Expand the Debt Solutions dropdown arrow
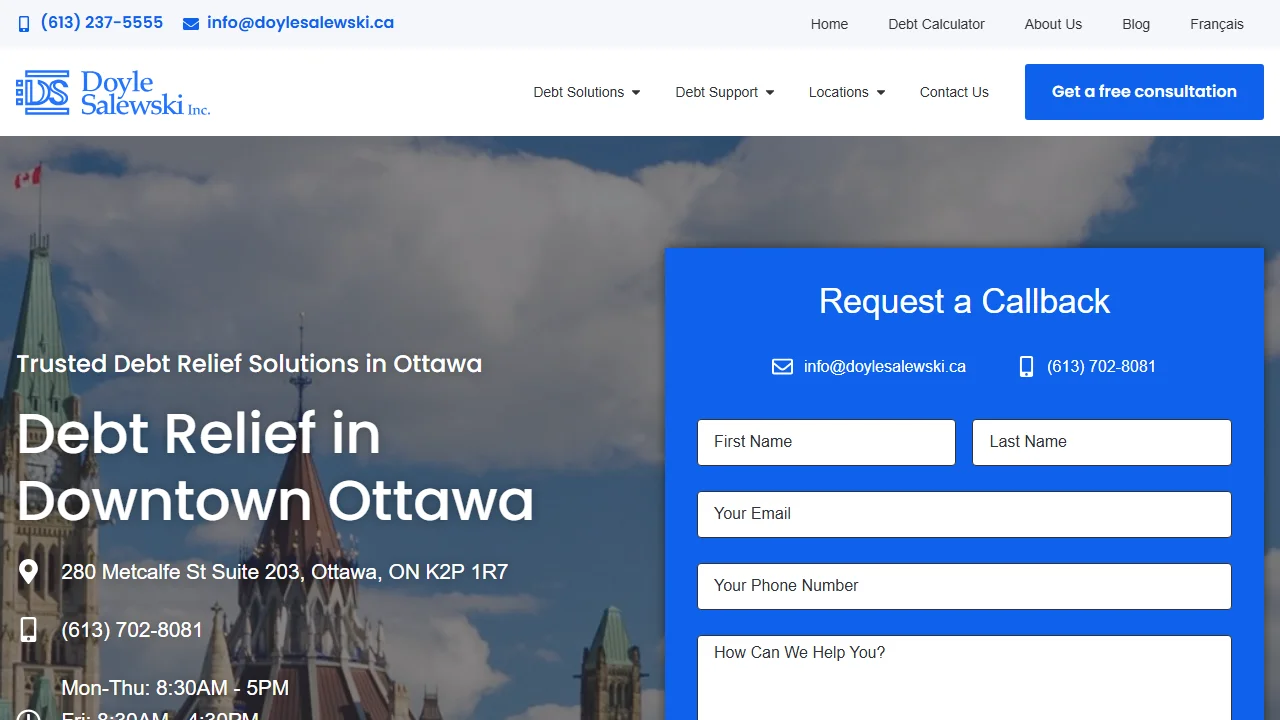Screen dimensions: 1280x720 tap(636, 93)
